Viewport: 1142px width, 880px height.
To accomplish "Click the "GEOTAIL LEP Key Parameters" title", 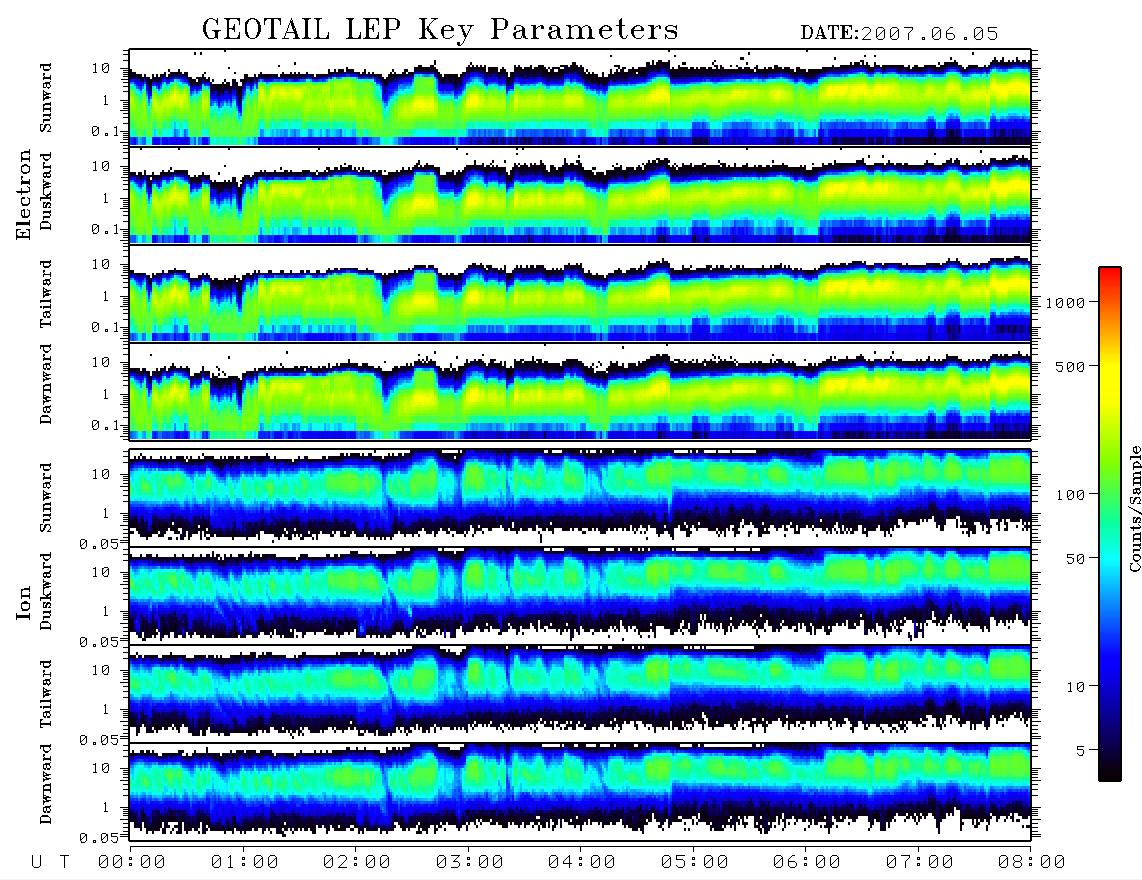I will 440,30.
